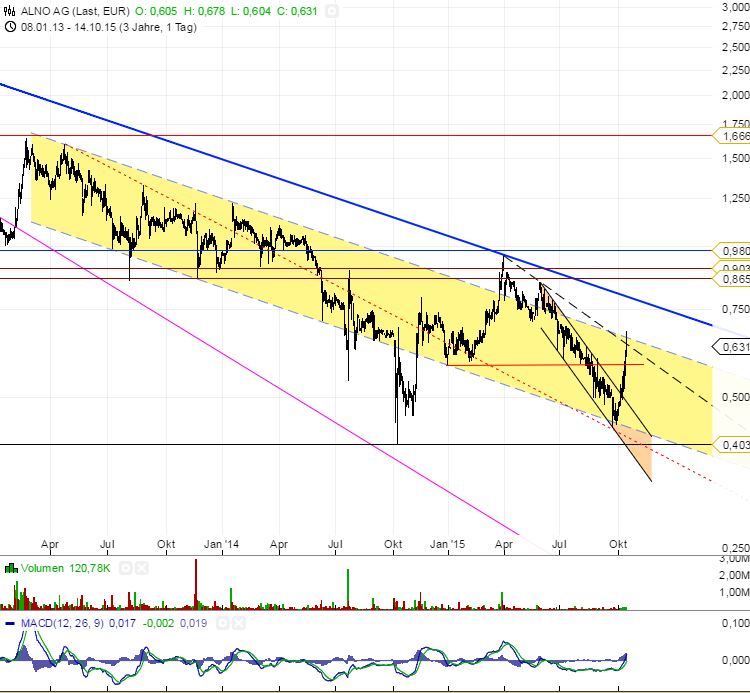Click the 1,250 price axis label
This screenshot has height=693, width=750.
735,198
